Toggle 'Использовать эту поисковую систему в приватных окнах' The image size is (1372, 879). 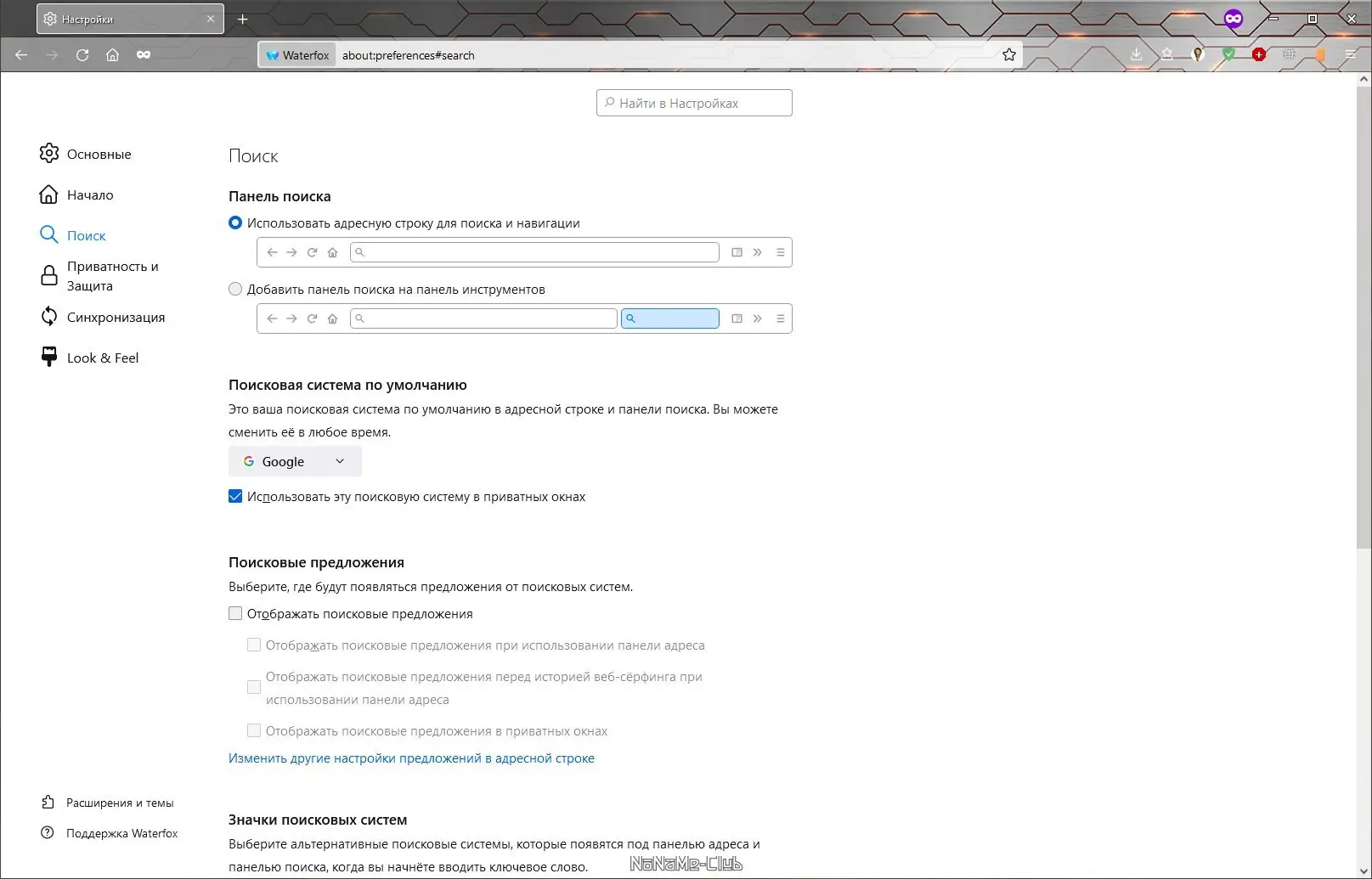click(x=235, y=496)
